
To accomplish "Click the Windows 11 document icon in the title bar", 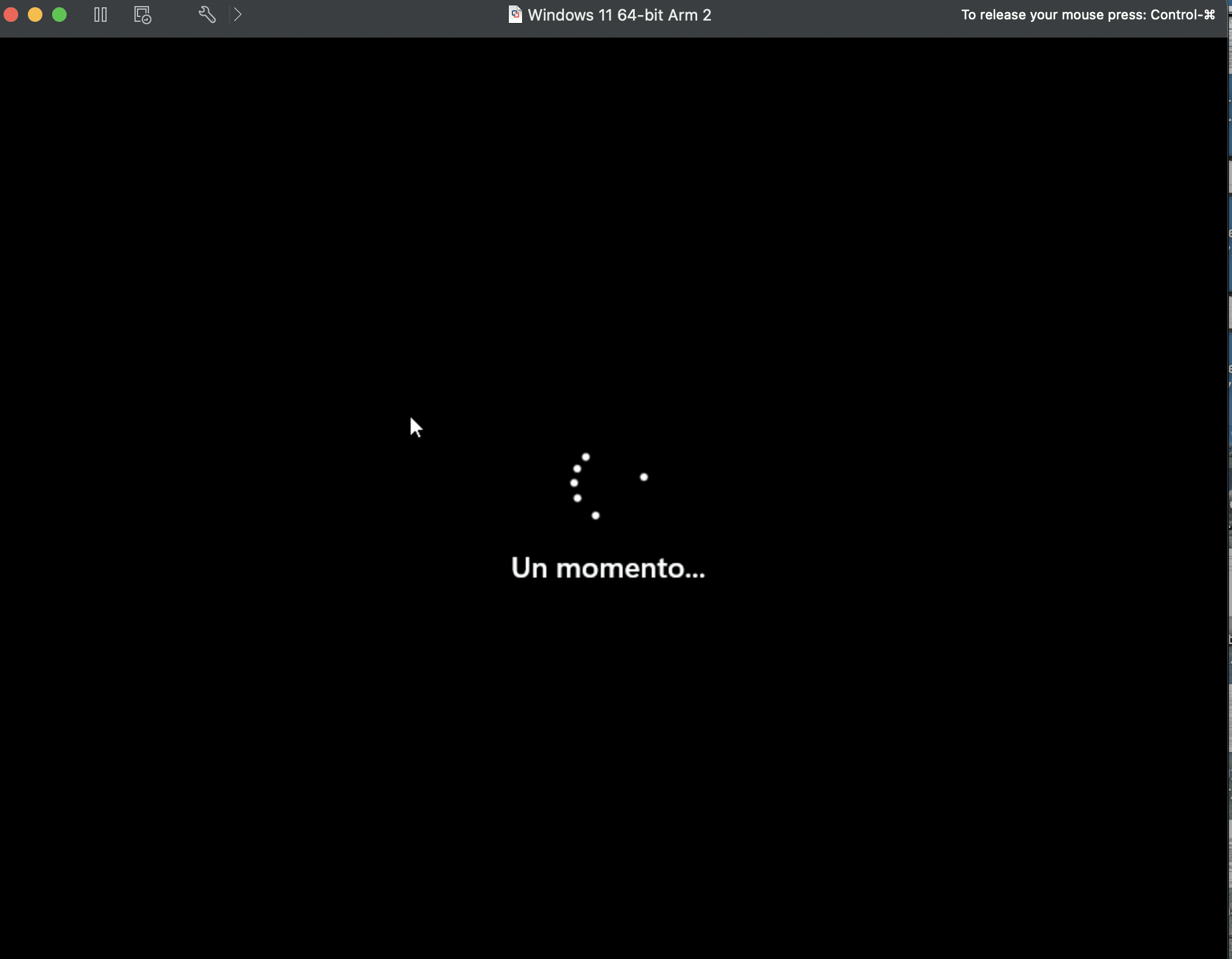I will tap(515, 15).
